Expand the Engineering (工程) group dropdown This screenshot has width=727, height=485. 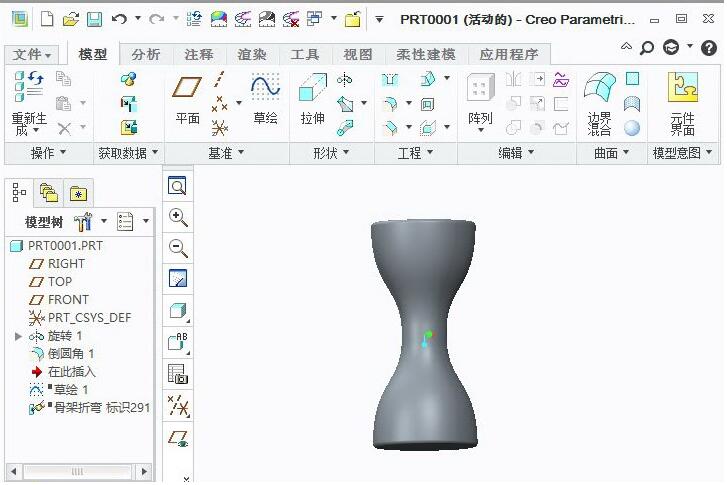coord(415,153)
